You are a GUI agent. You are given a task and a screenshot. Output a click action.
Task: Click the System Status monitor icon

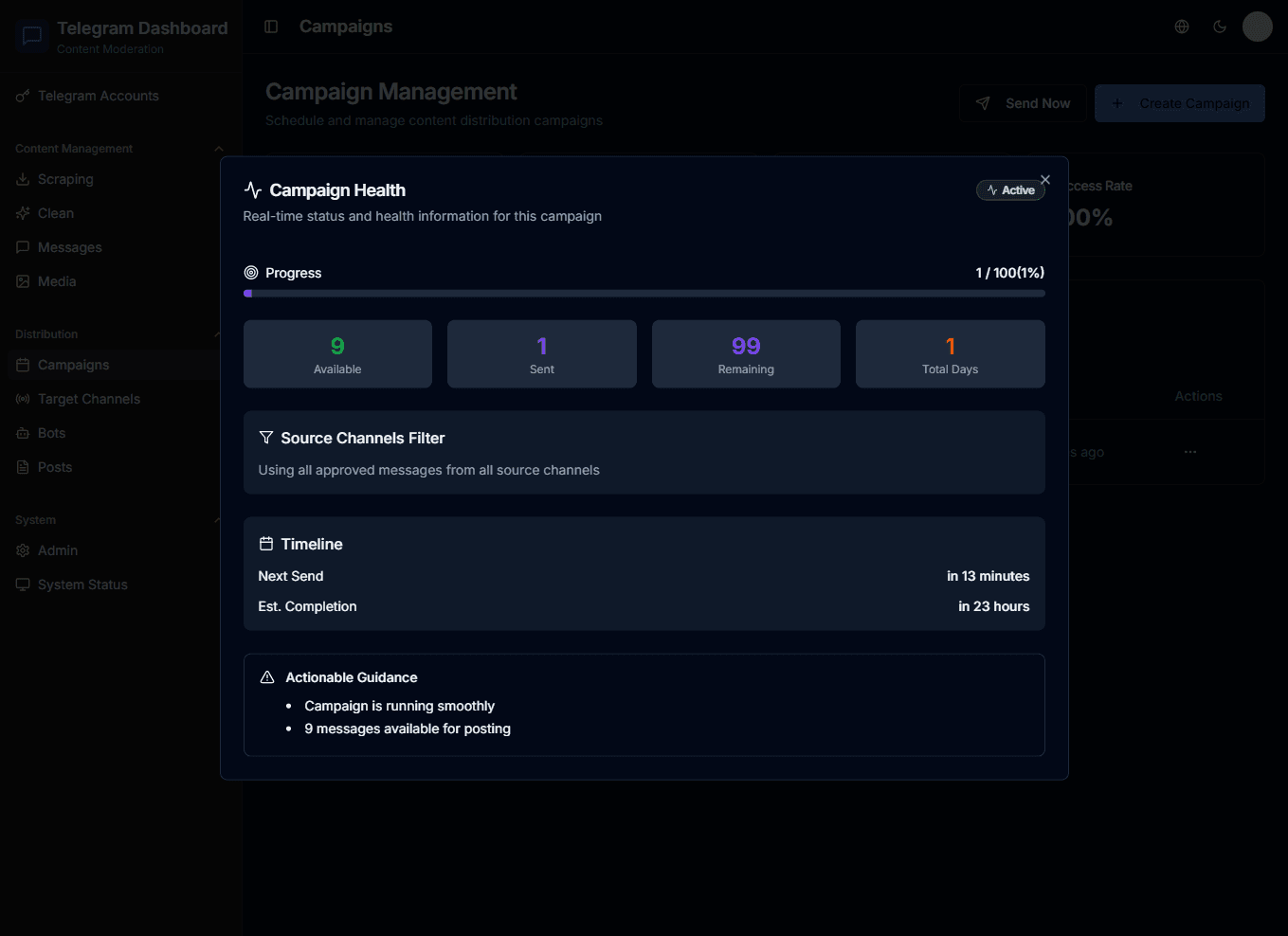(x=23, y=585)
